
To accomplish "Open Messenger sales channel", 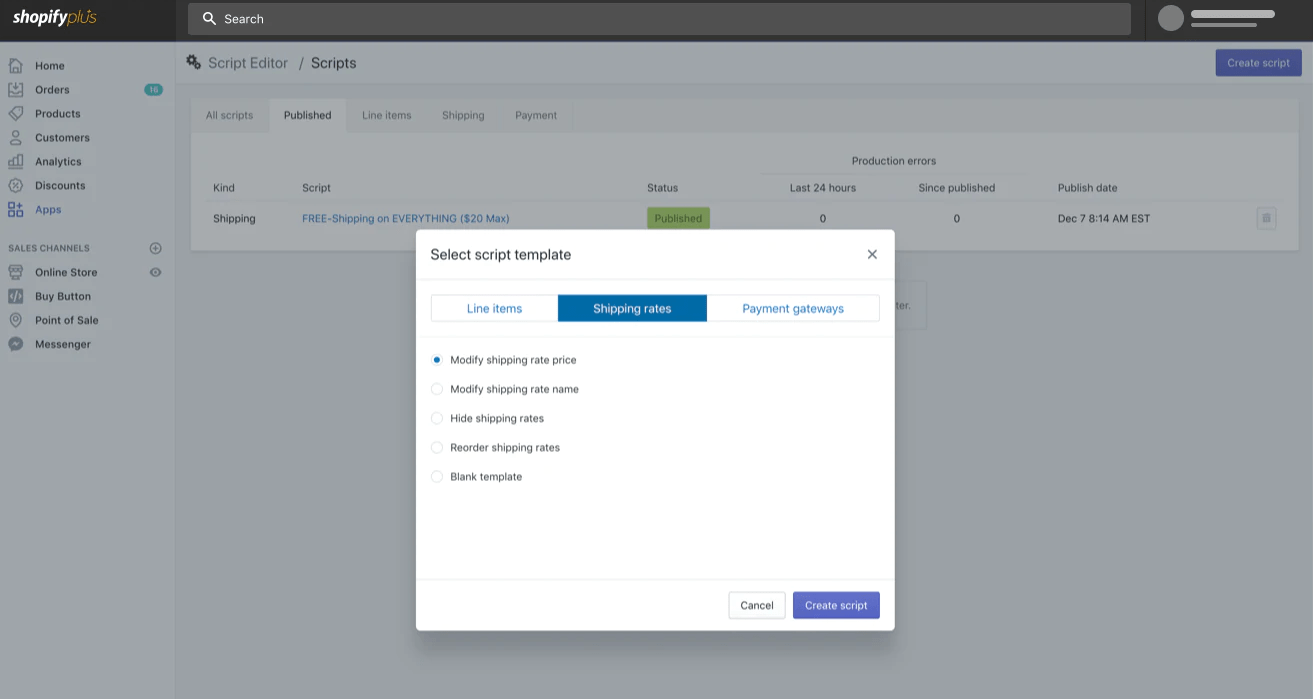I will click(x=64, y=343).
